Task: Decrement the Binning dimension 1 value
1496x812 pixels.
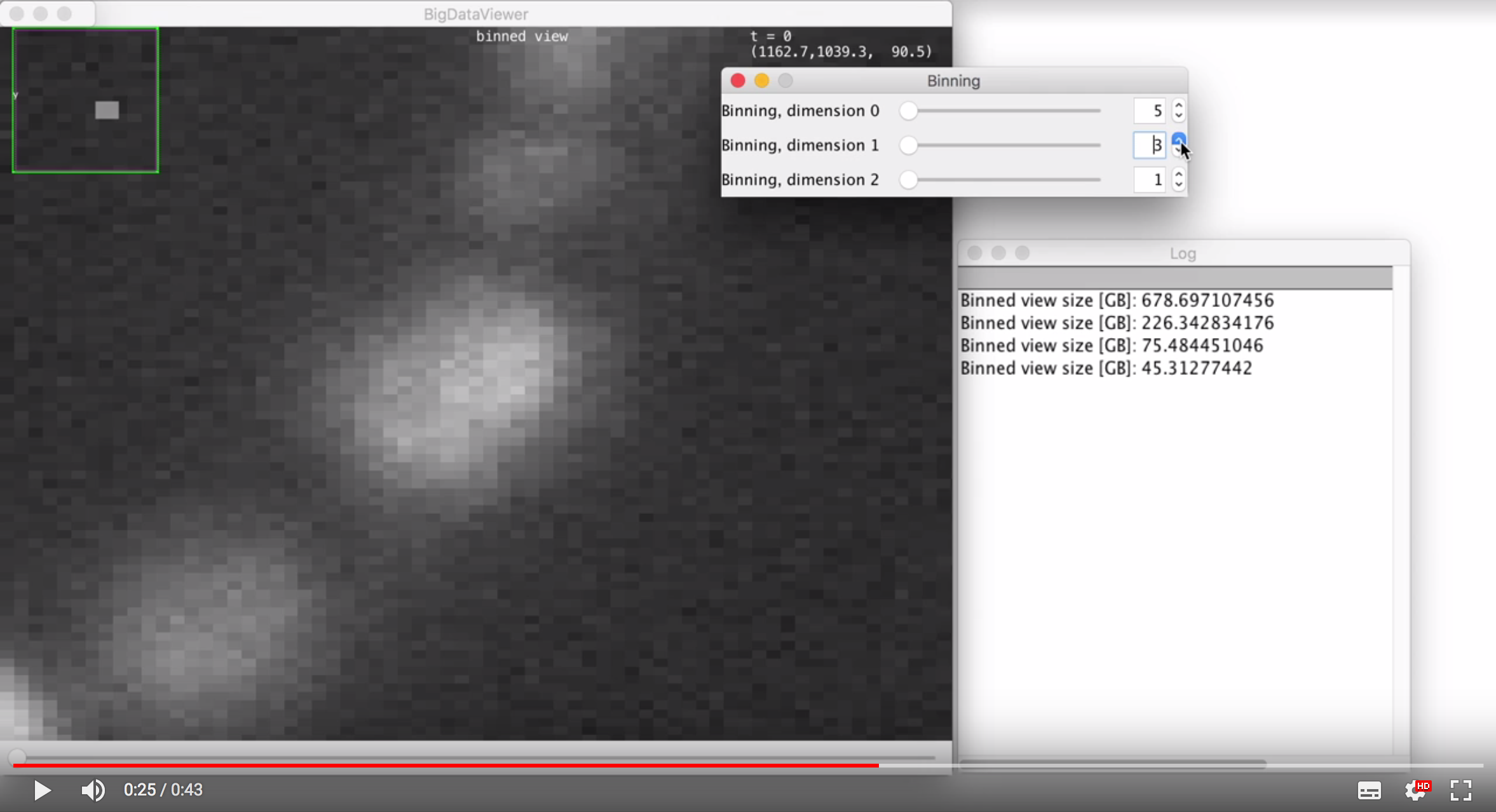Action: coord(1178,151)
